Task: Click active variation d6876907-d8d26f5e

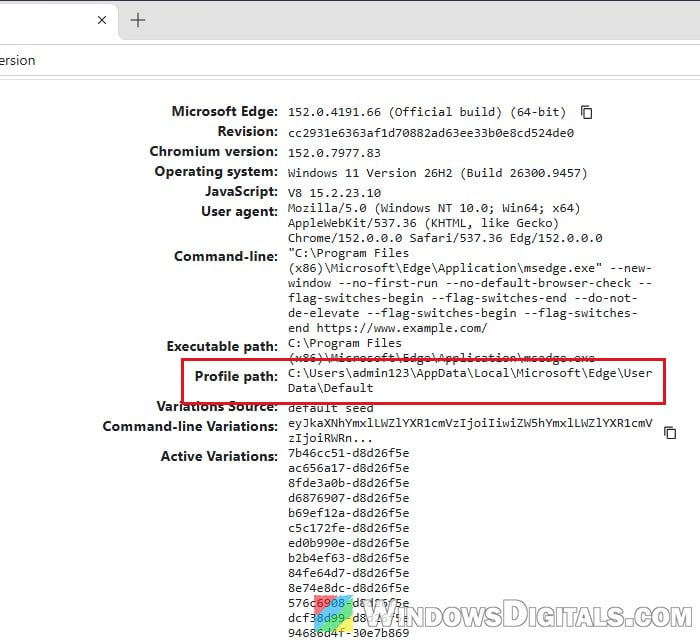Action: coord(349,498)
